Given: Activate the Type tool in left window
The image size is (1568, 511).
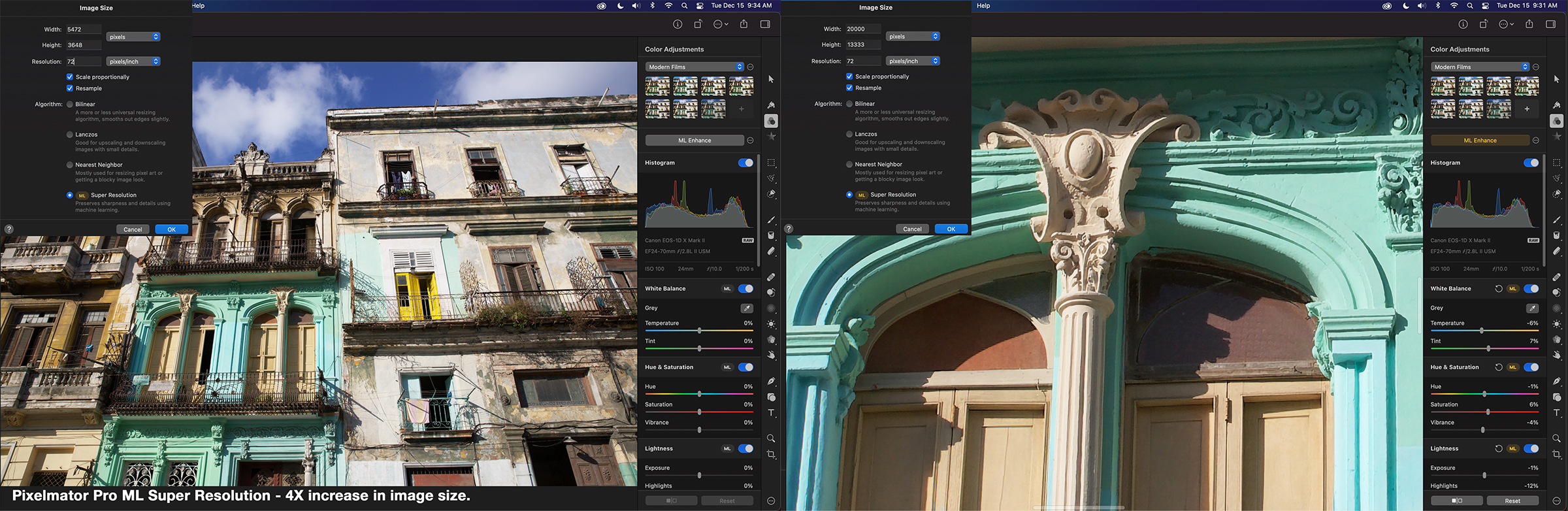Looking at the screenshot, I should coord(771,413).
